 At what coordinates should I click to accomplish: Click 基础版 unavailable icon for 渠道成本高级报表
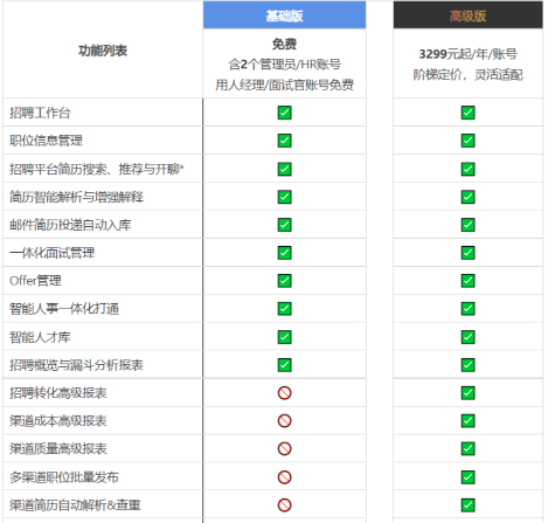284,421
